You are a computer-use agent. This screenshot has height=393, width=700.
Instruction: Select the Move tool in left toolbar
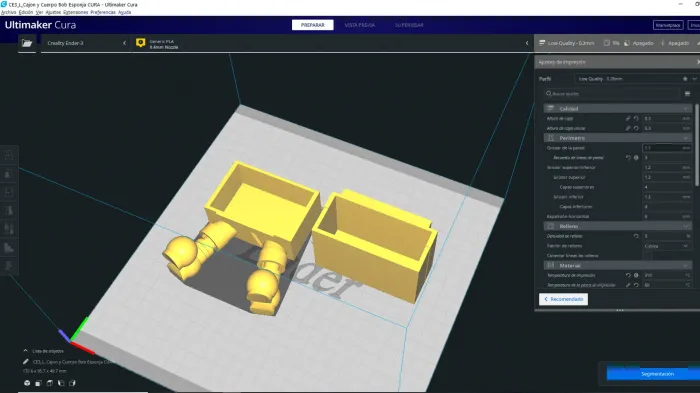click(9, 155)
